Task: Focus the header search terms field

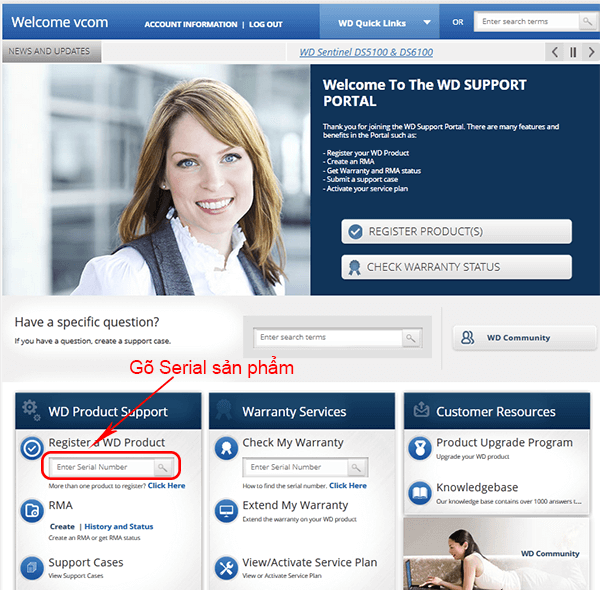Action: point(527,21)
